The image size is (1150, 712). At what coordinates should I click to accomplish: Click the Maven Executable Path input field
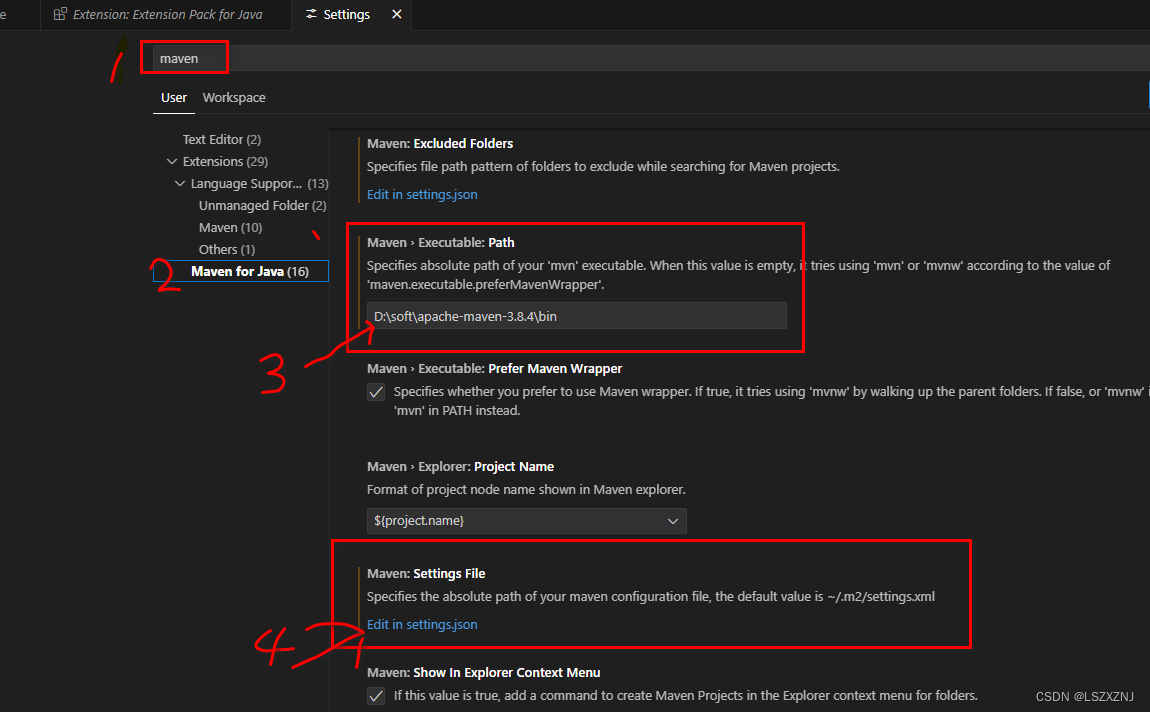coord(576,316)
